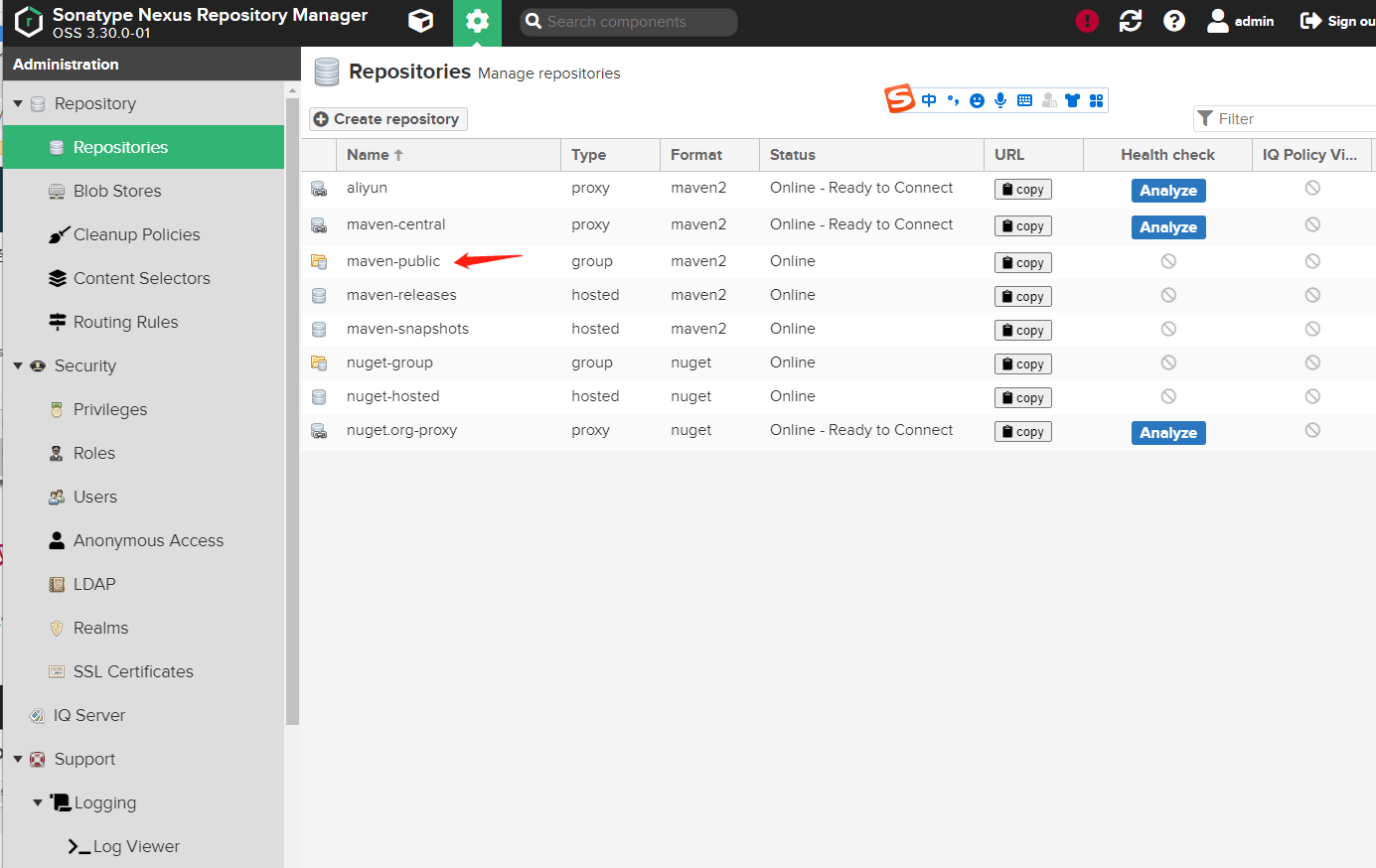Open the Browse cube icon in header
Image resolution: width=1376 pixels, height=868 pixels.
421,21
